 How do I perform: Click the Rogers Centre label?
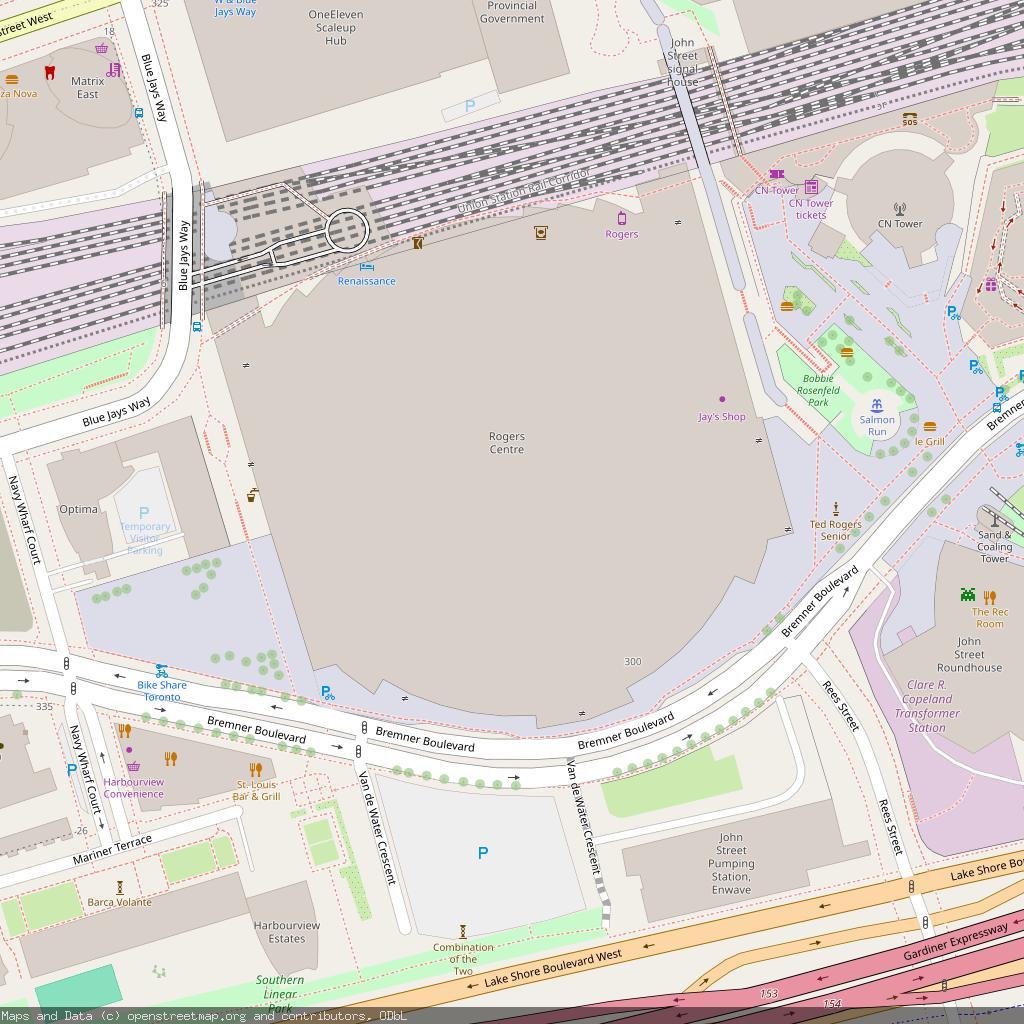tap(507, 443)
